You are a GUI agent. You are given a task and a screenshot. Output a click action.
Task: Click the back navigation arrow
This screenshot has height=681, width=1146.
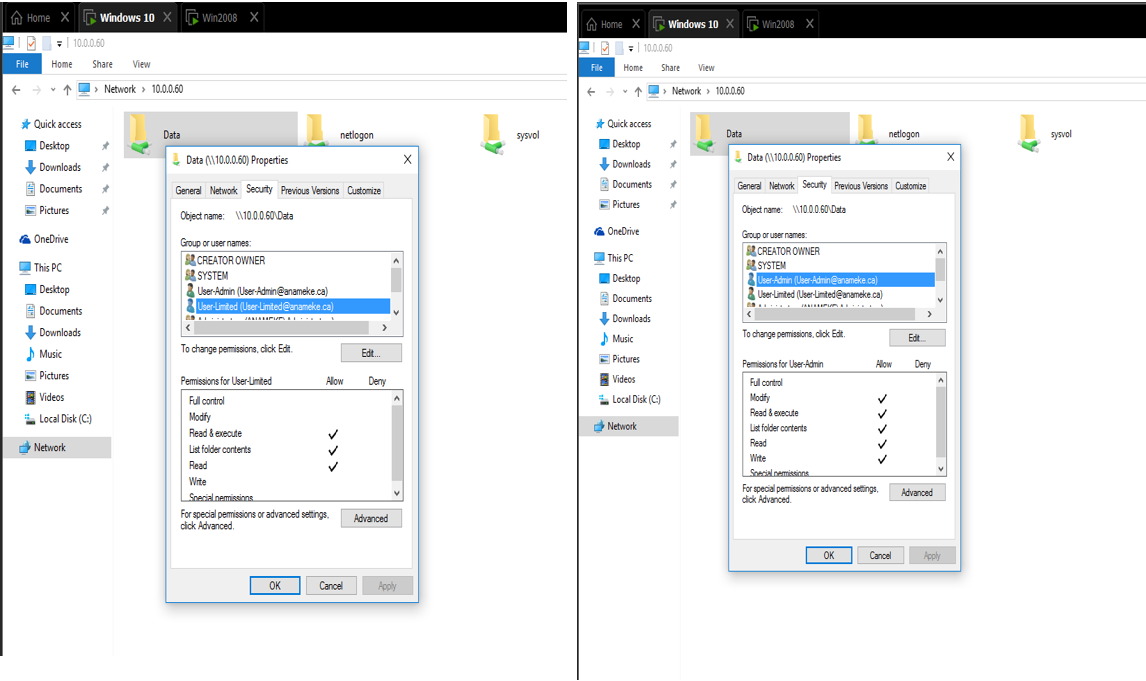tap(16, 89)
